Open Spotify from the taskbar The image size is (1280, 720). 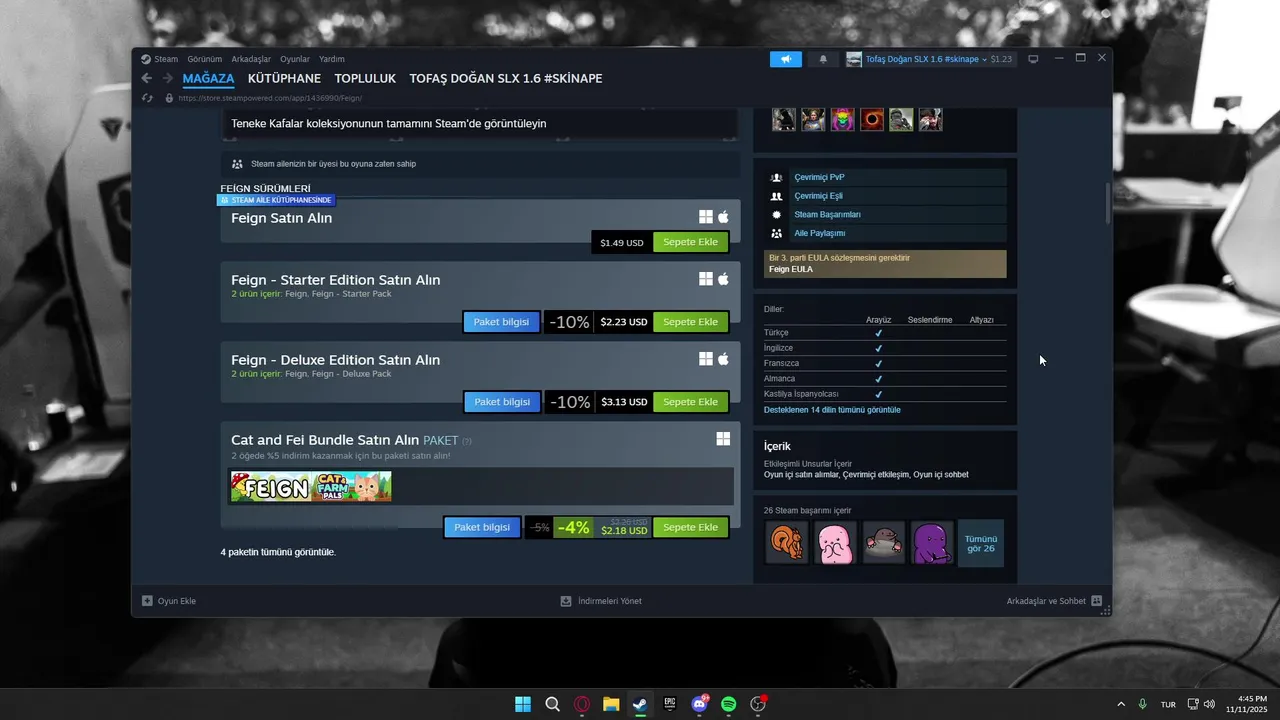[729, 704]
